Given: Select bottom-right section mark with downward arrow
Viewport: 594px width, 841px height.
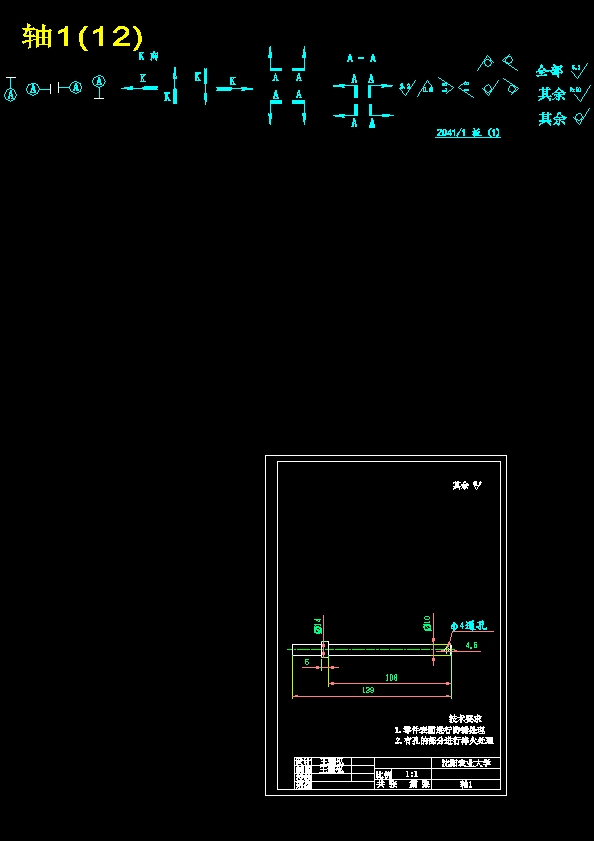Looking at the screenshot, I should (299, 107).
